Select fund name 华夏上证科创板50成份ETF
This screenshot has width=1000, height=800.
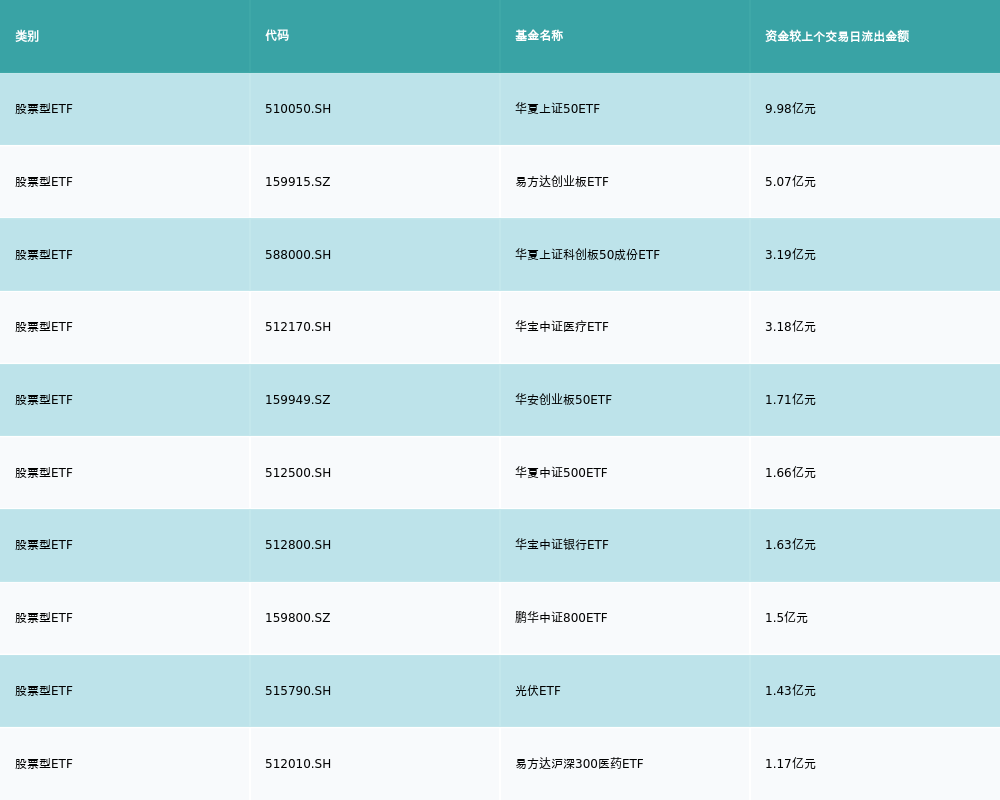(587, 255)
